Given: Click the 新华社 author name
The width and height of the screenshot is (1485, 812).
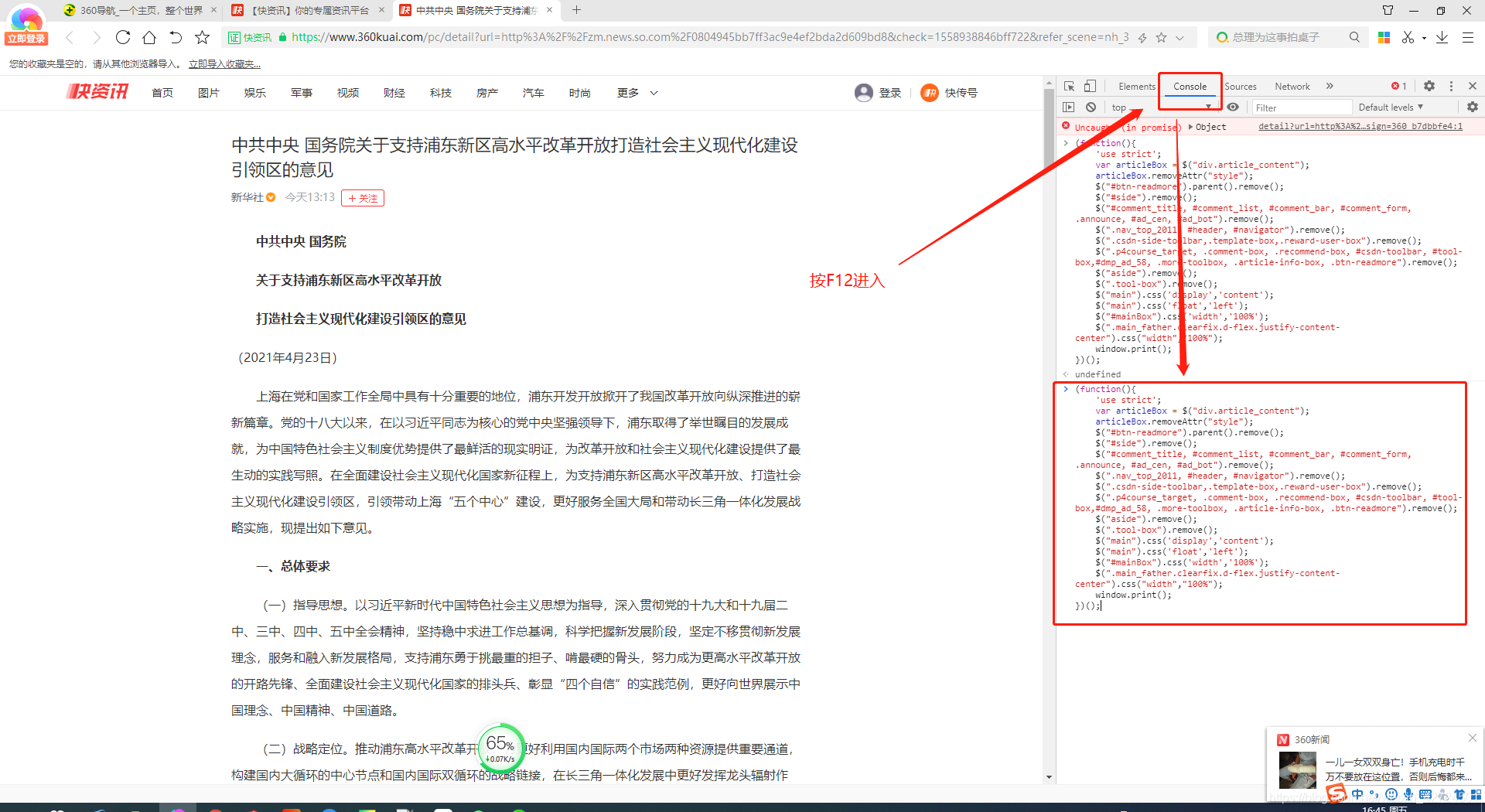Looking at the screenshot, I should pyautogui.click(x=247, y=197).
